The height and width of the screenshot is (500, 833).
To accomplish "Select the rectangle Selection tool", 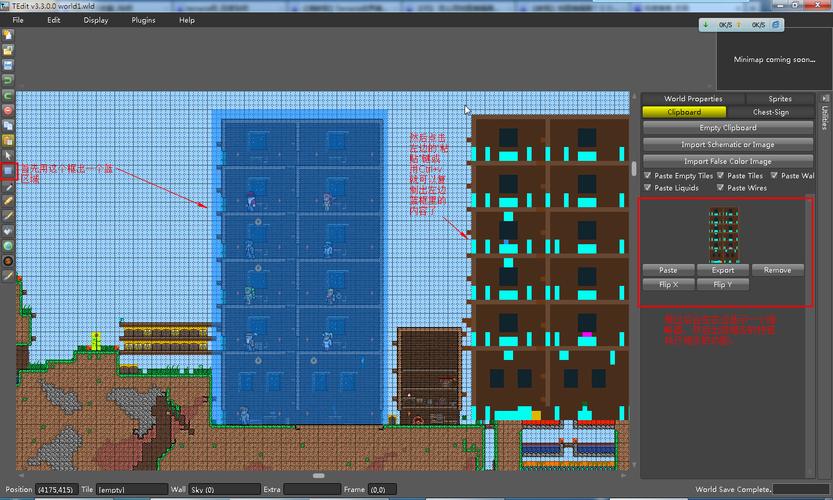I will click(x=8, y=171).
